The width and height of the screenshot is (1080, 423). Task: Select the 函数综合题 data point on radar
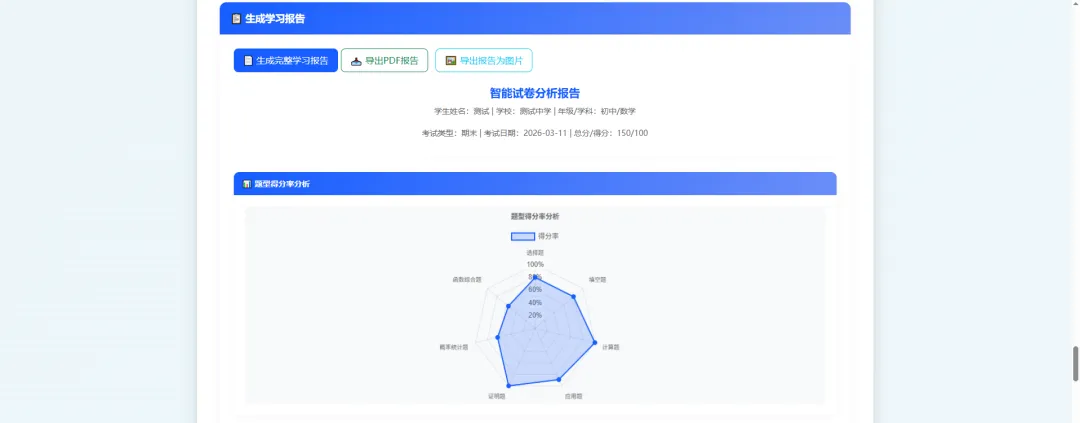click(x=508, y=306)
